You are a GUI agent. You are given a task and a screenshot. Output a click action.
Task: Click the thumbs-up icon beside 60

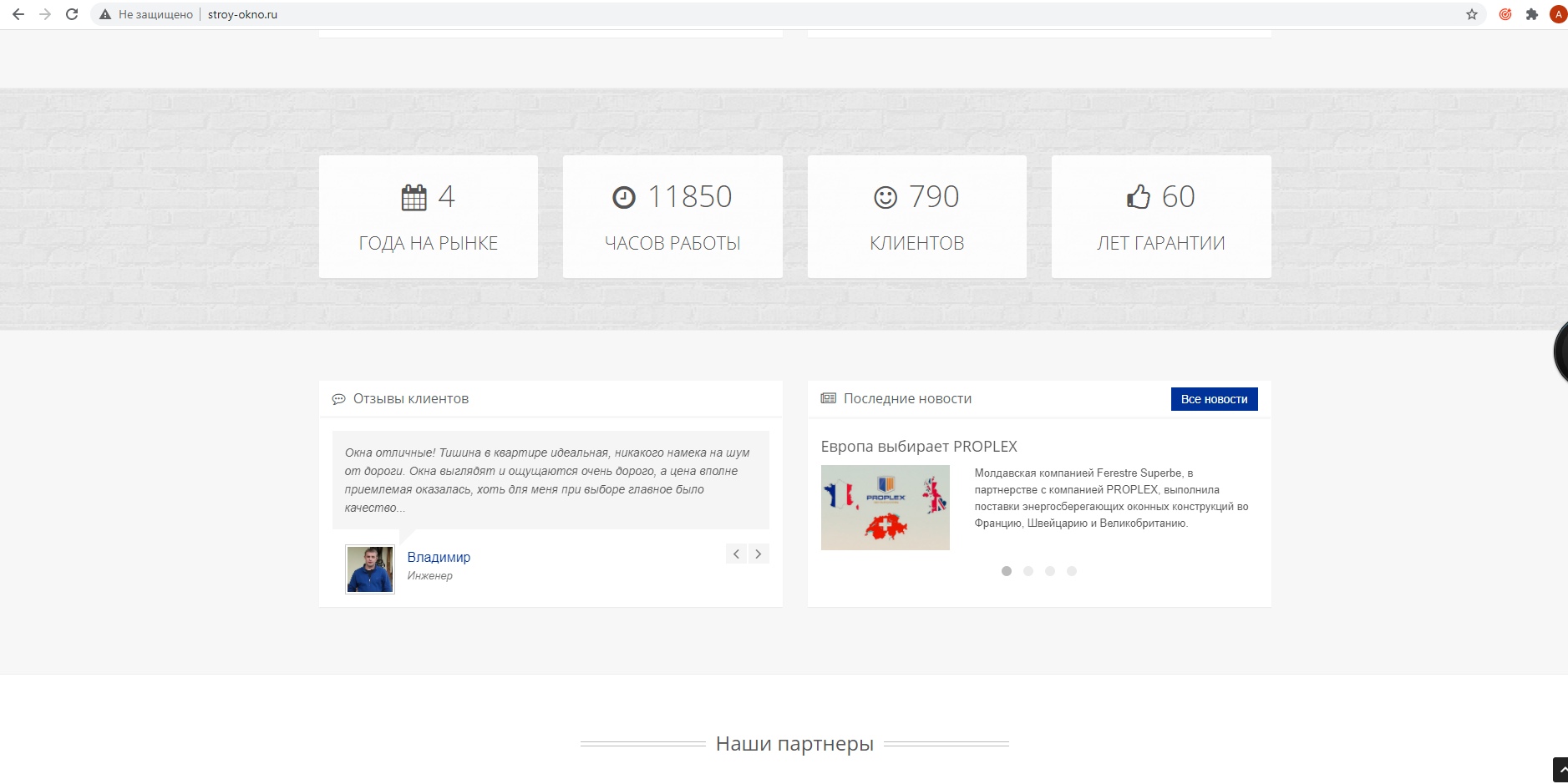(1139, 196)
